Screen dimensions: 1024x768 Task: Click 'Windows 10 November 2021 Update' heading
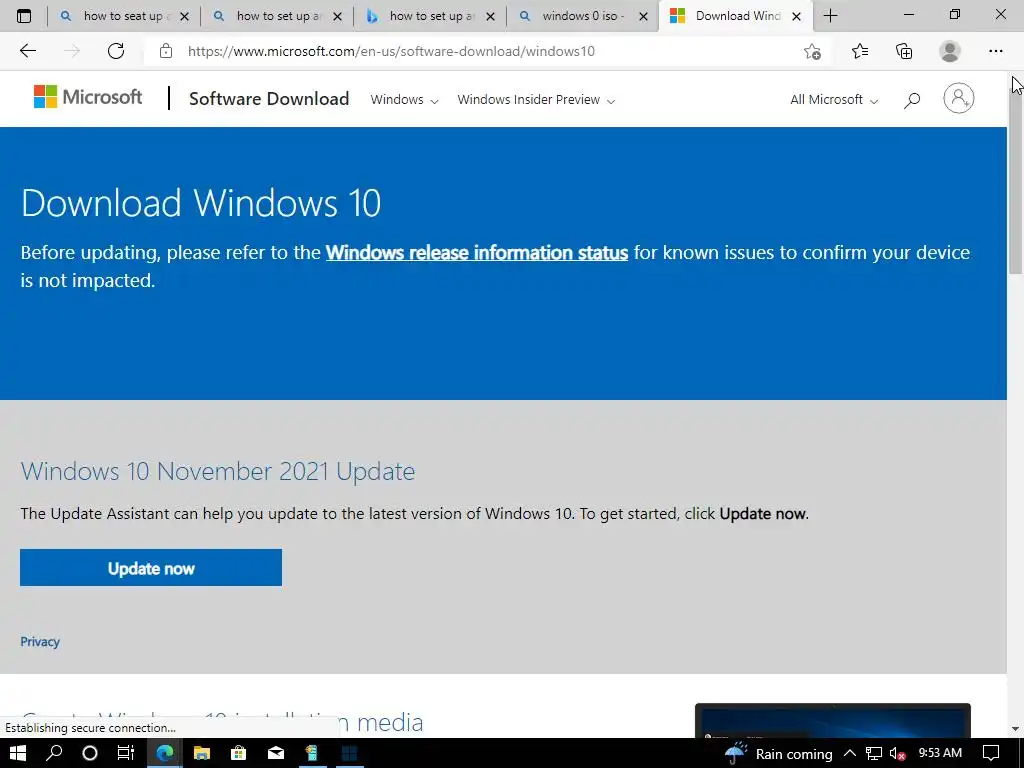pos(217,471)
